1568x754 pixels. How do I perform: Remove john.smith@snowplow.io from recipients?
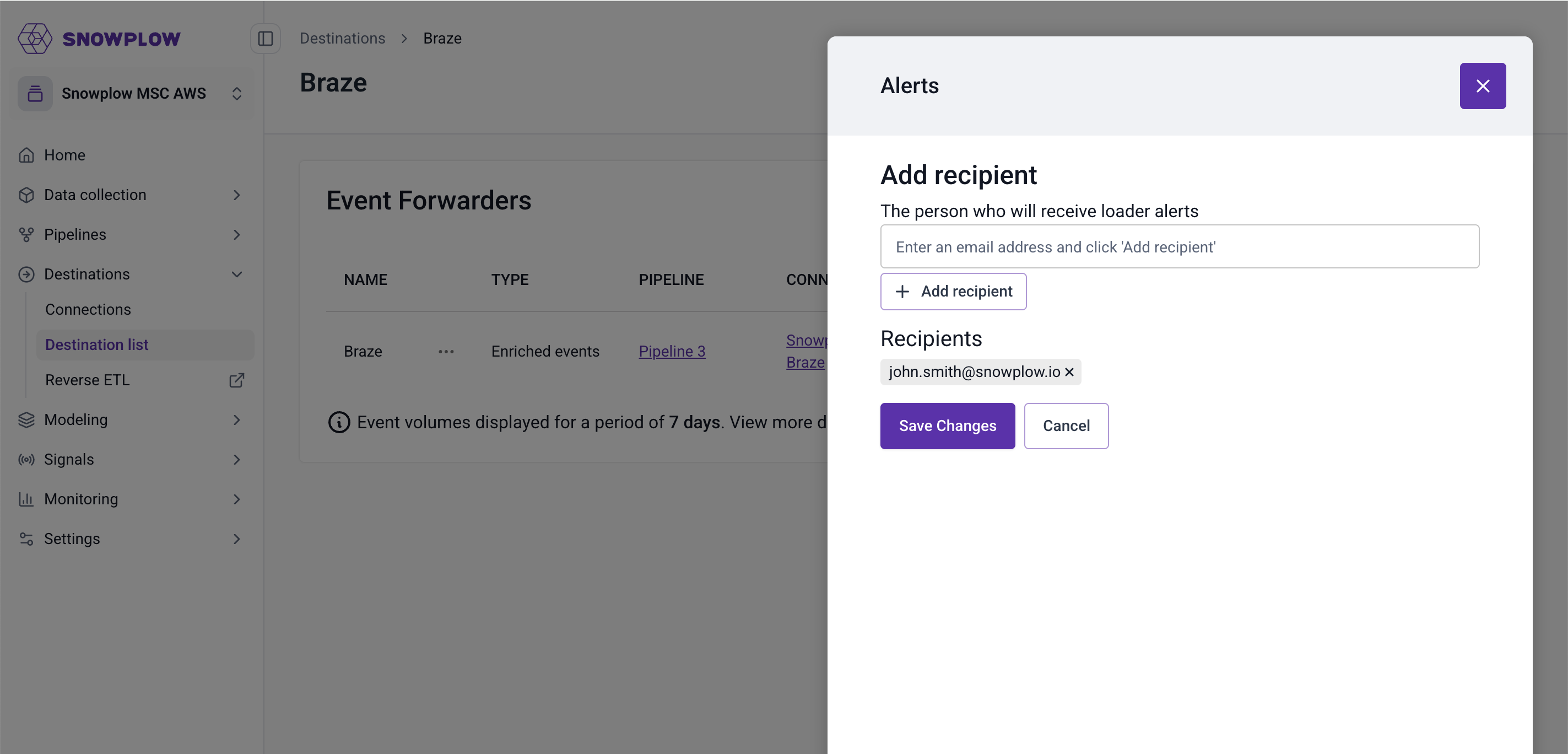click(1069, 372)
